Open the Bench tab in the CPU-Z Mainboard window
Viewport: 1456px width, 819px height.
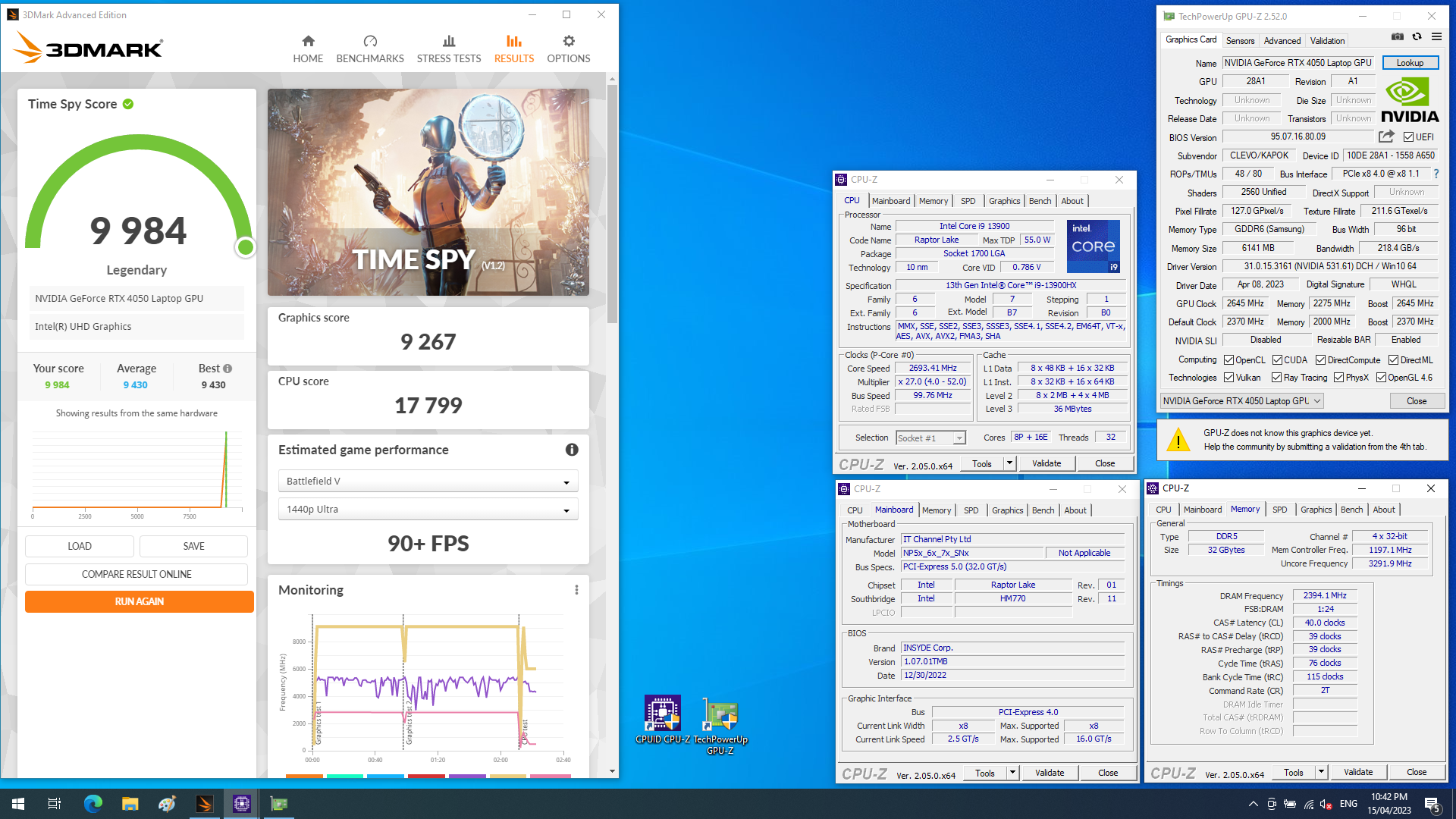(1043, 510)
